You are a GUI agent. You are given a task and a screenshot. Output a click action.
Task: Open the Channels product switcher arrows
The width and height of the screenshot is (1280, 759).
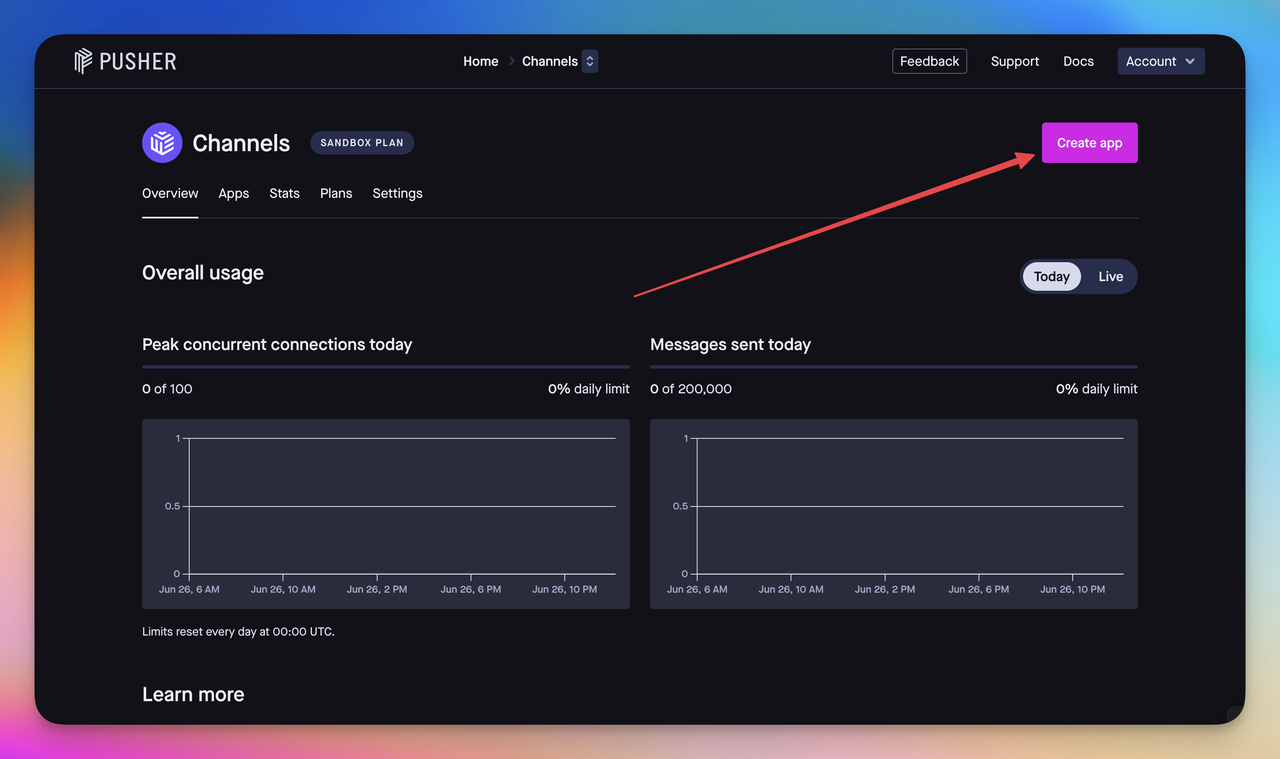pyautogui.click(x=590, y=61)
